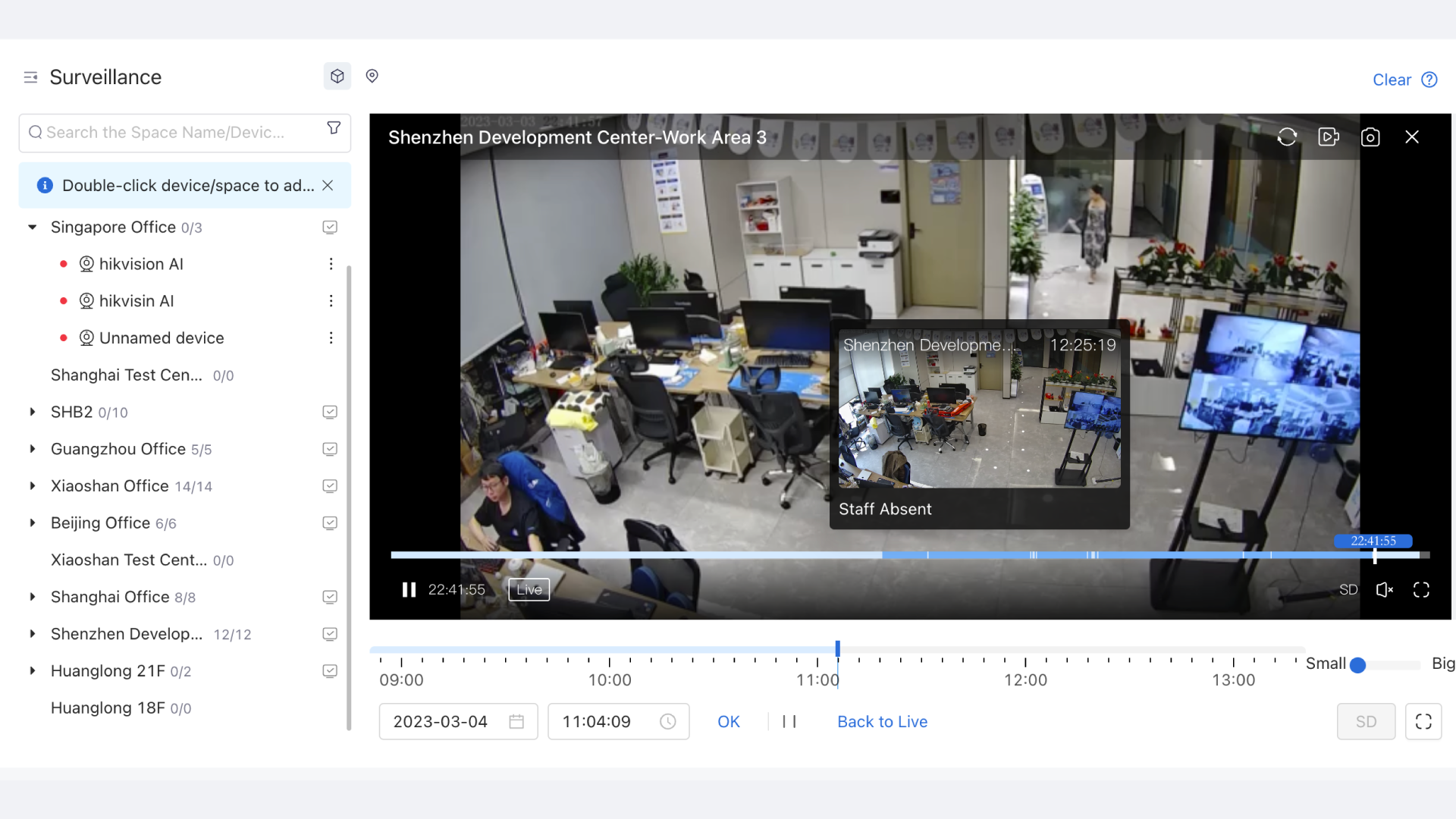The height and width of the screenshot is (819, 1456).
Task: Select the Unnamed device tree item
Action: coord(162,338)
